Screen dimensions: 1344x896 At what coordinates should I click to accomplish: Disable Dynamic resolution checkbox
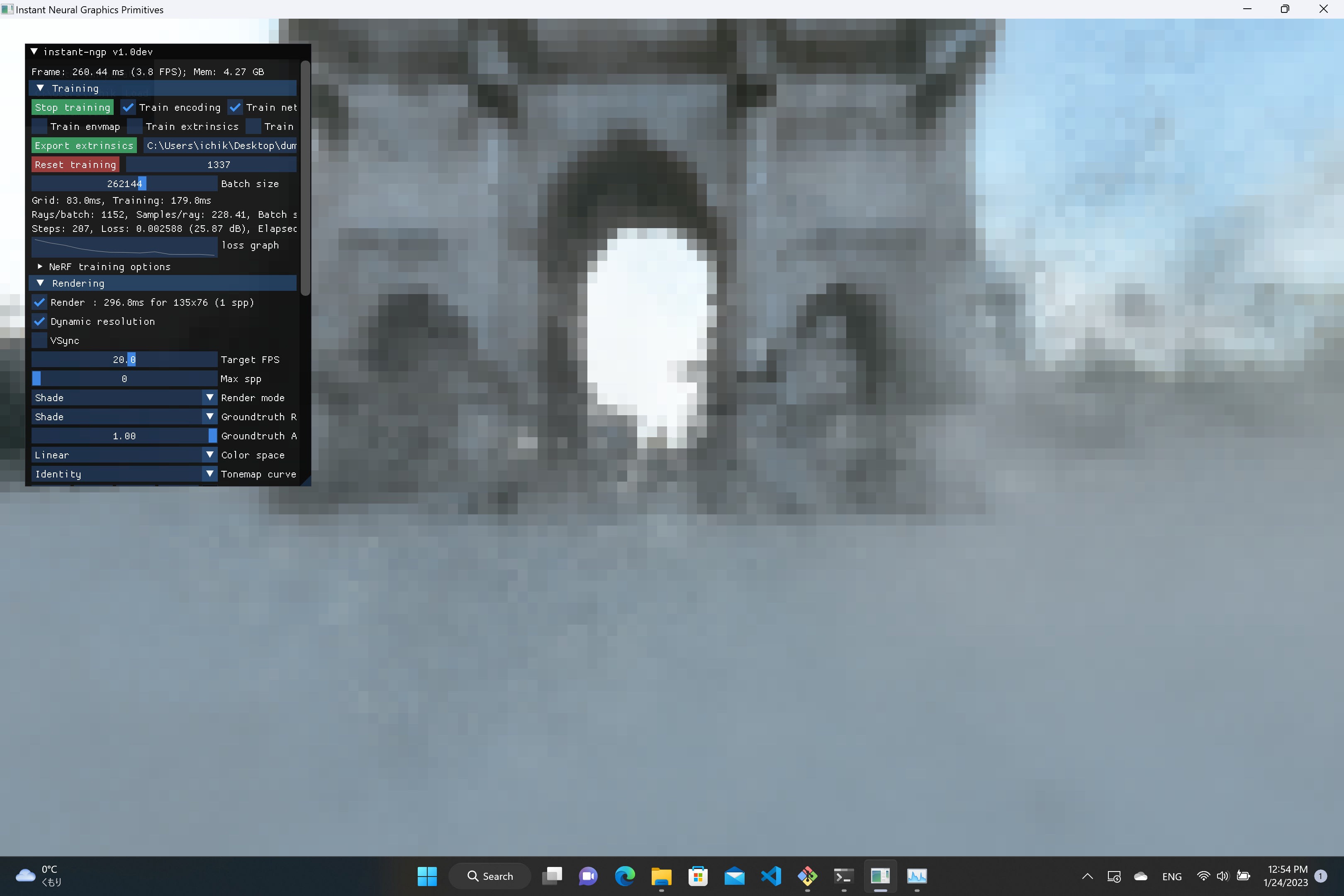tap(39, 321)
